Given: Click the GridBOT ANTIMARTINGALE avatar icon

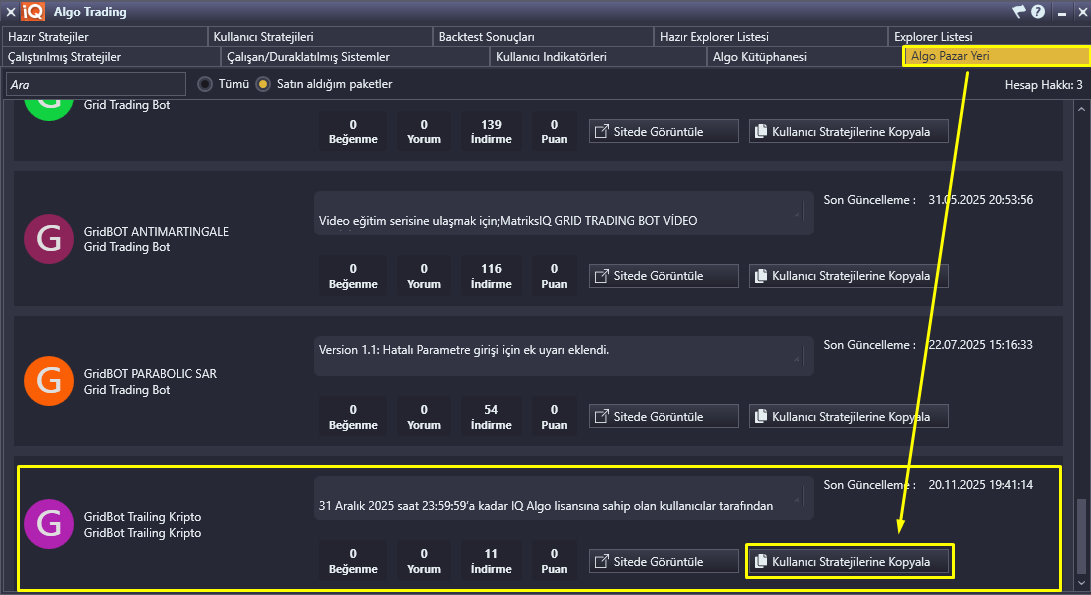Looking at the screenshot, I should [x=49, y=239].
